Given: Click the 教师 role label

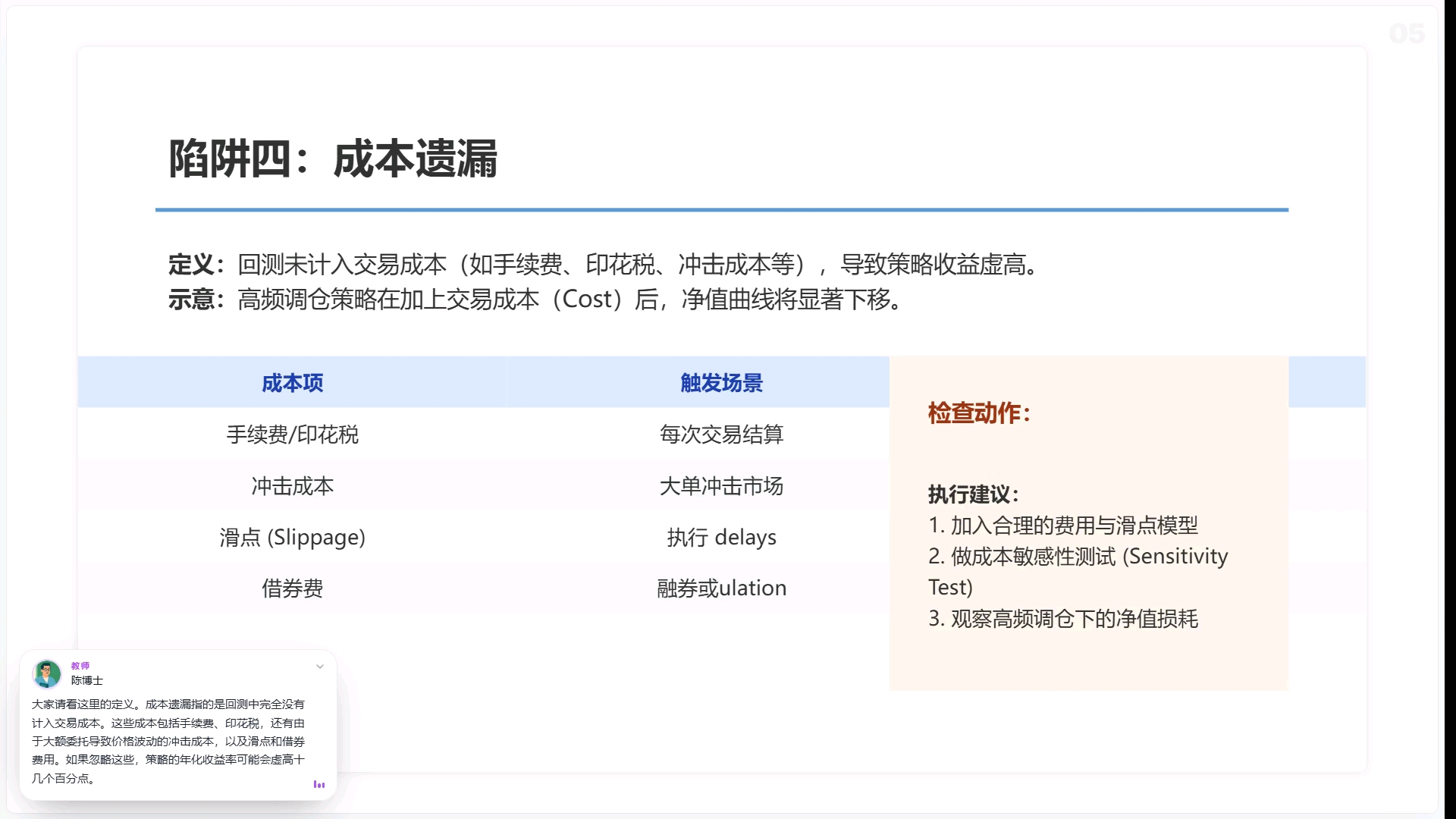Looking at the screenshot, I should coord(80,666).
